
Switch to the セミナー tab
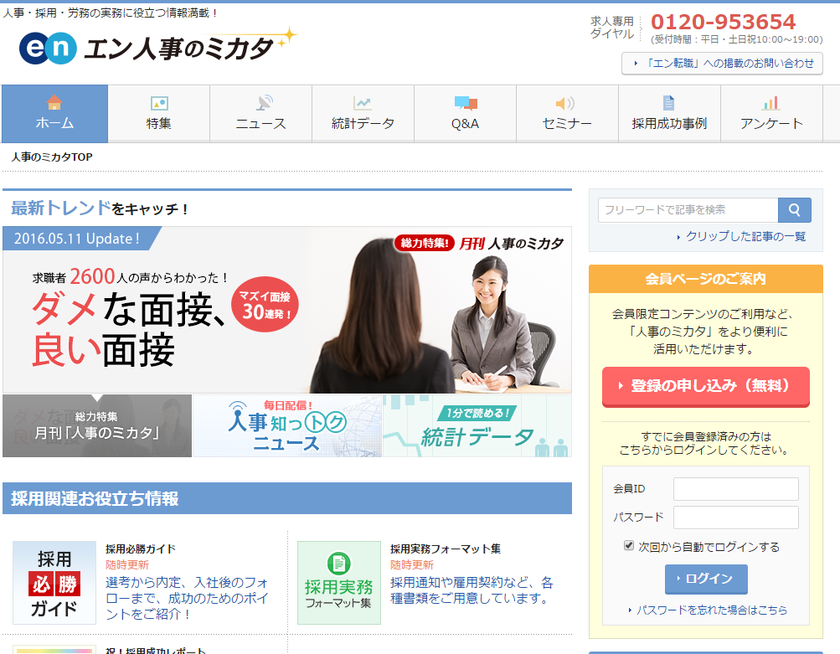567,114
